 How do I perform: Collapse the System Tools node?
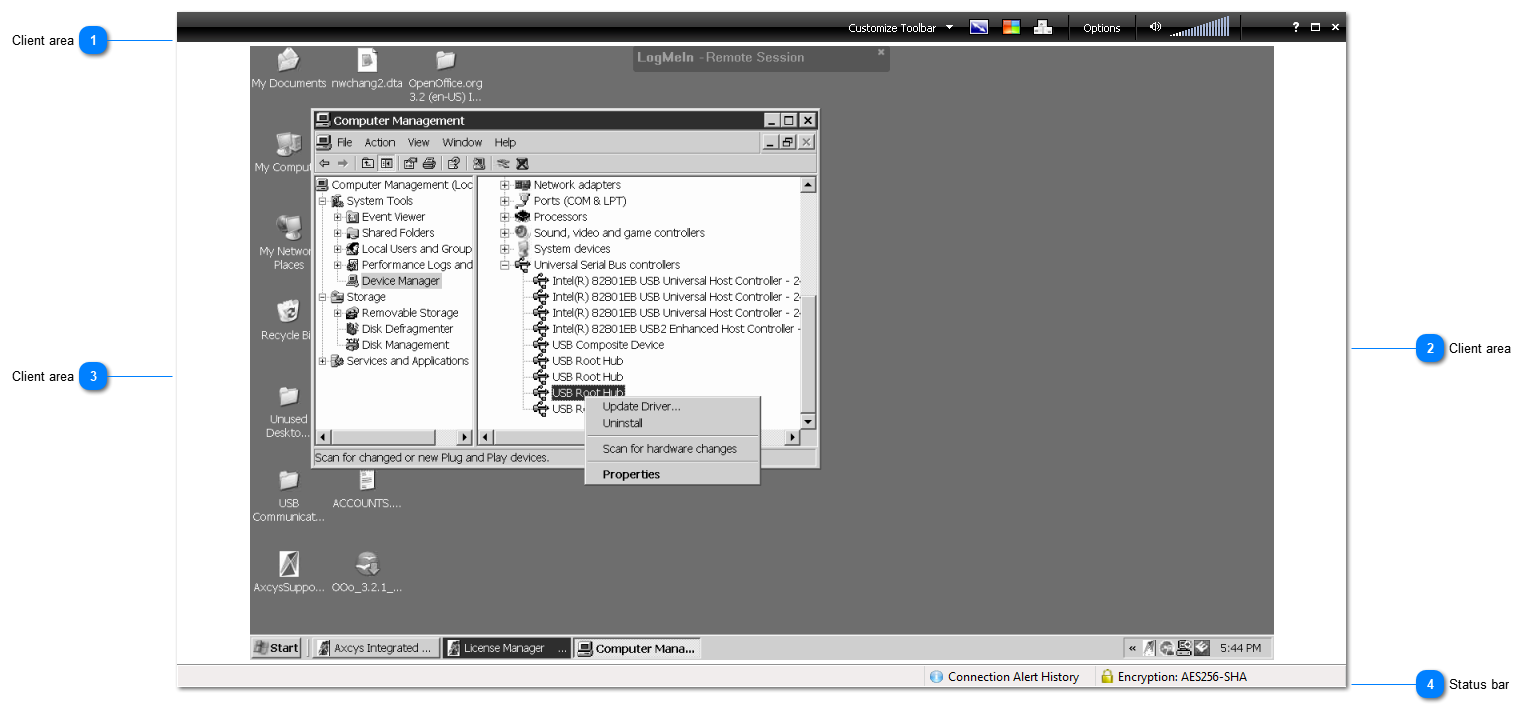coord(322,201)
